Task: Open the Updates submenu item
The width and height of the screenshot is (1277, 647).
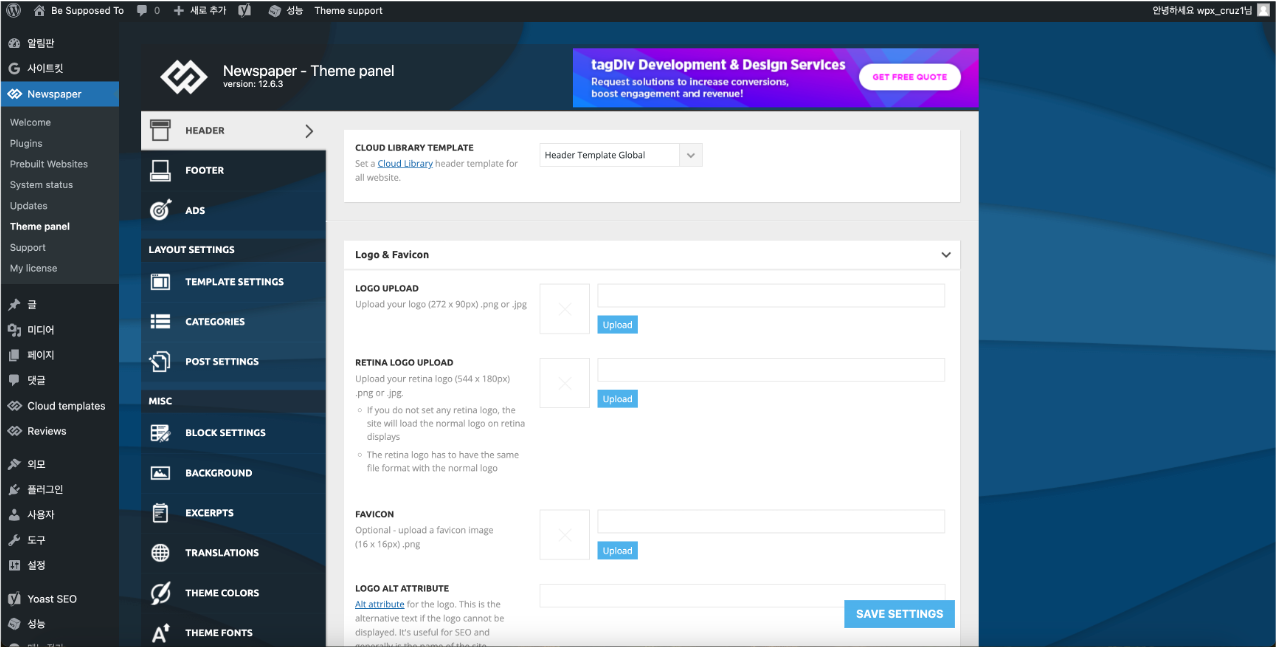Action: (x=29, y=206)
